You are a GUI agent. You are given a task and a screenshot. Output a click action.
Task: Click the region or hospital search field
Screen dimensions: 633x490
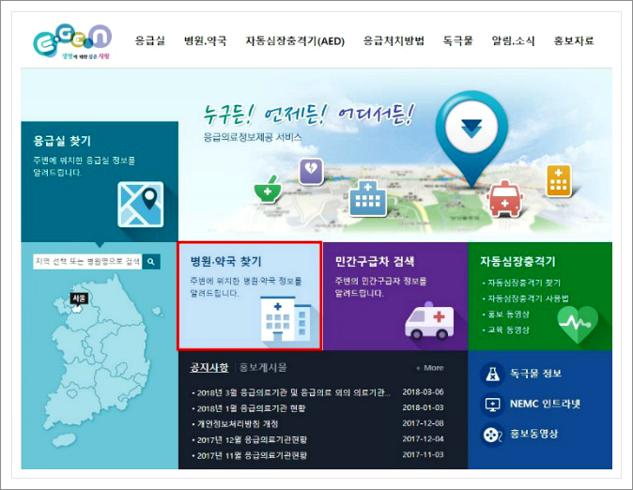click(x=87, y=262)
